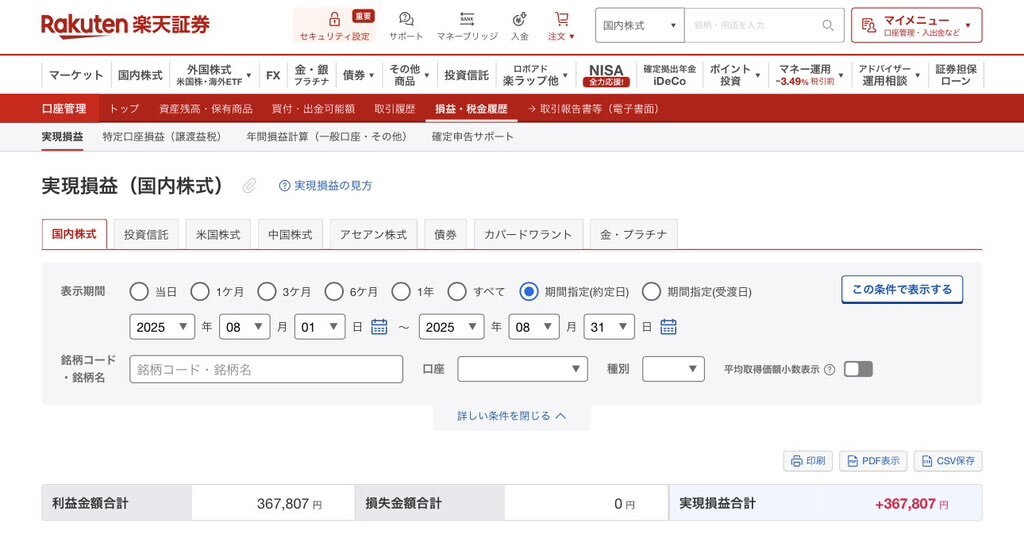Select 1ヶ月 display period
This screenshot has width=1024, height=534.
click(x=199, y=292)
